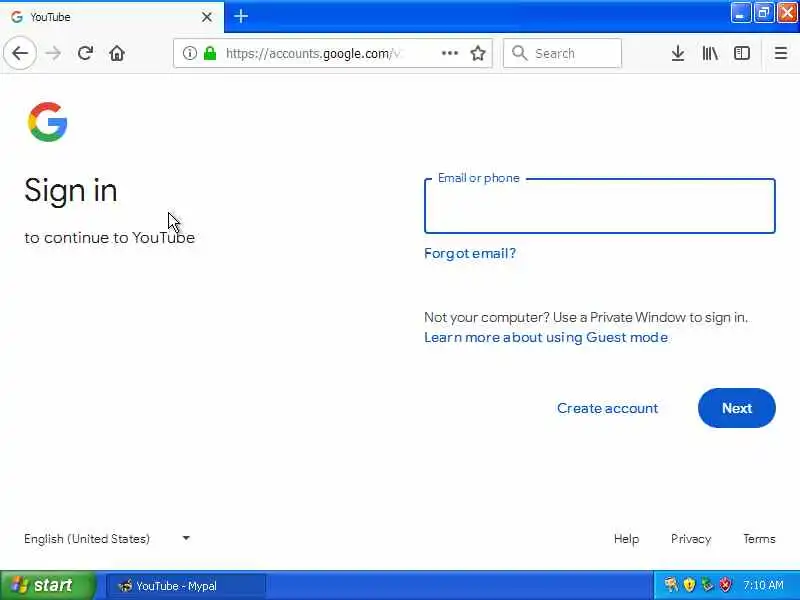Follow the Forgot email? link
The height and width of the screenshot is (600, 800).
(470, 253)
